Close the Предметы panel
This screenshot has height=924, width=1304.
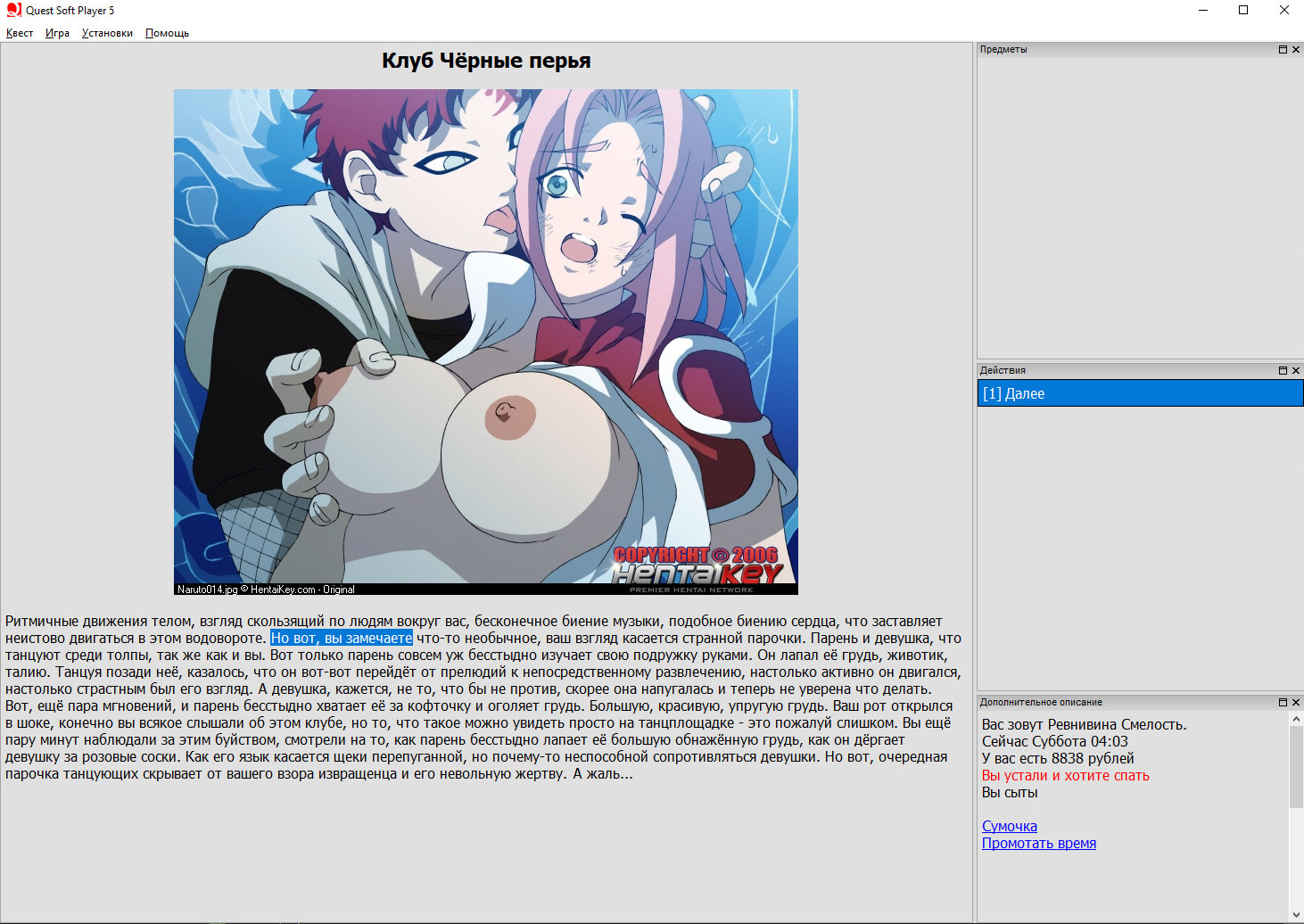click(1296, 50)
